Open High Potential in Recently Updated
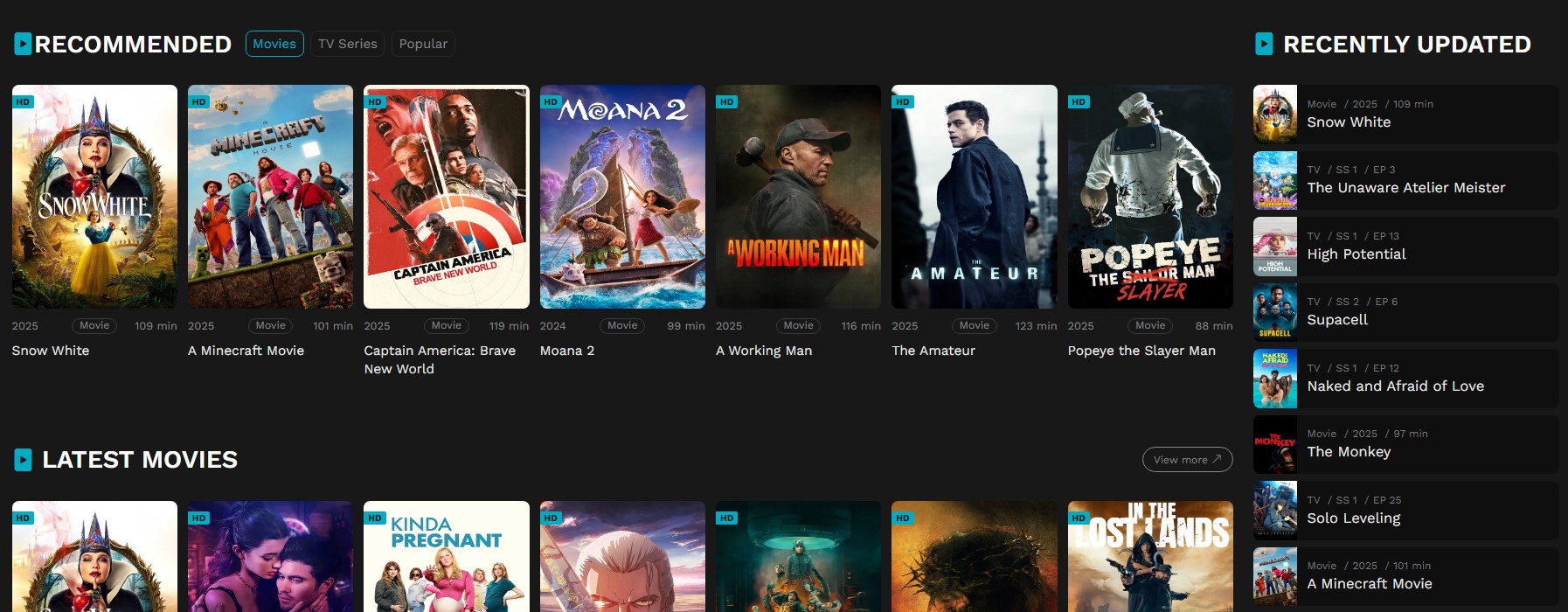This screenshot has height=612, width=1568. [x=1406, y=247]
